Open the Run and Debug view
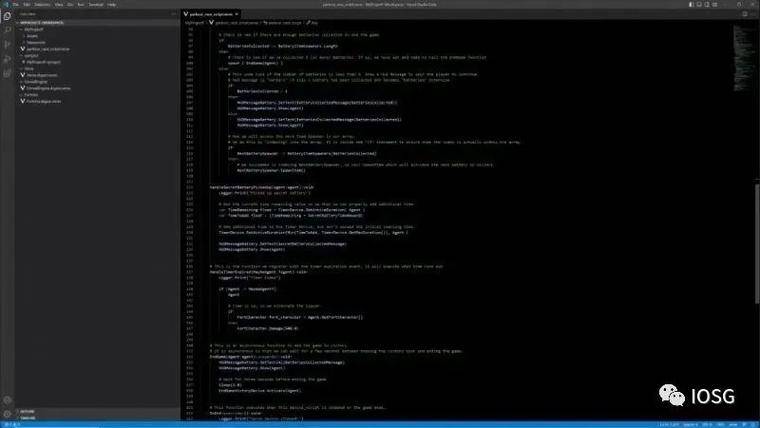 click(x=7, y=59)
